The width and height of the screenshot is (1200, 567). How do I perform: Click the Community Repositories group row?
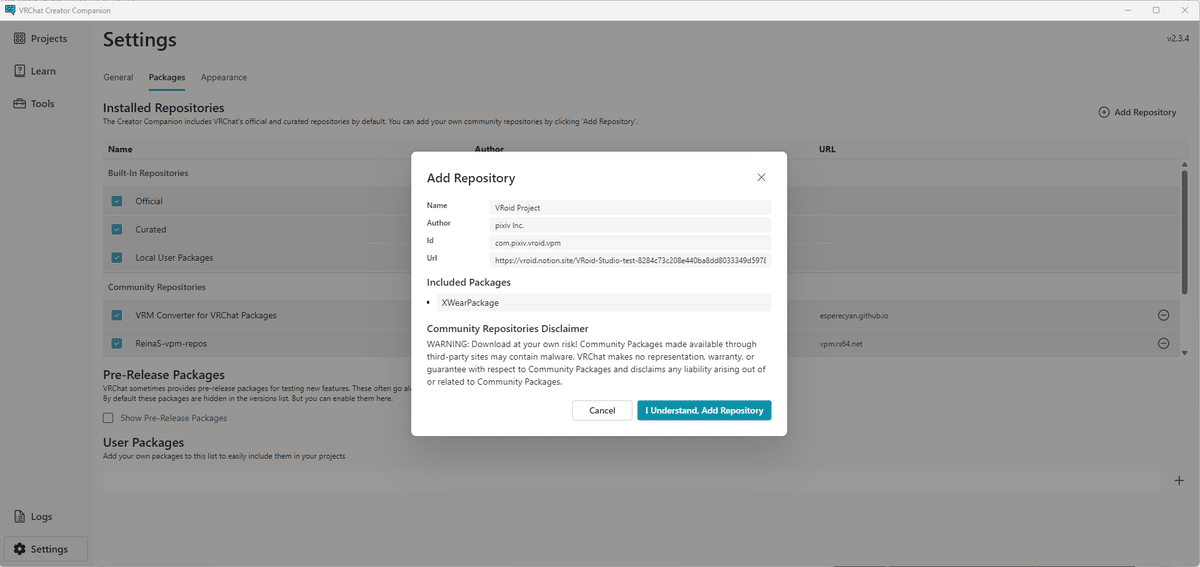[x=641, y=287]
